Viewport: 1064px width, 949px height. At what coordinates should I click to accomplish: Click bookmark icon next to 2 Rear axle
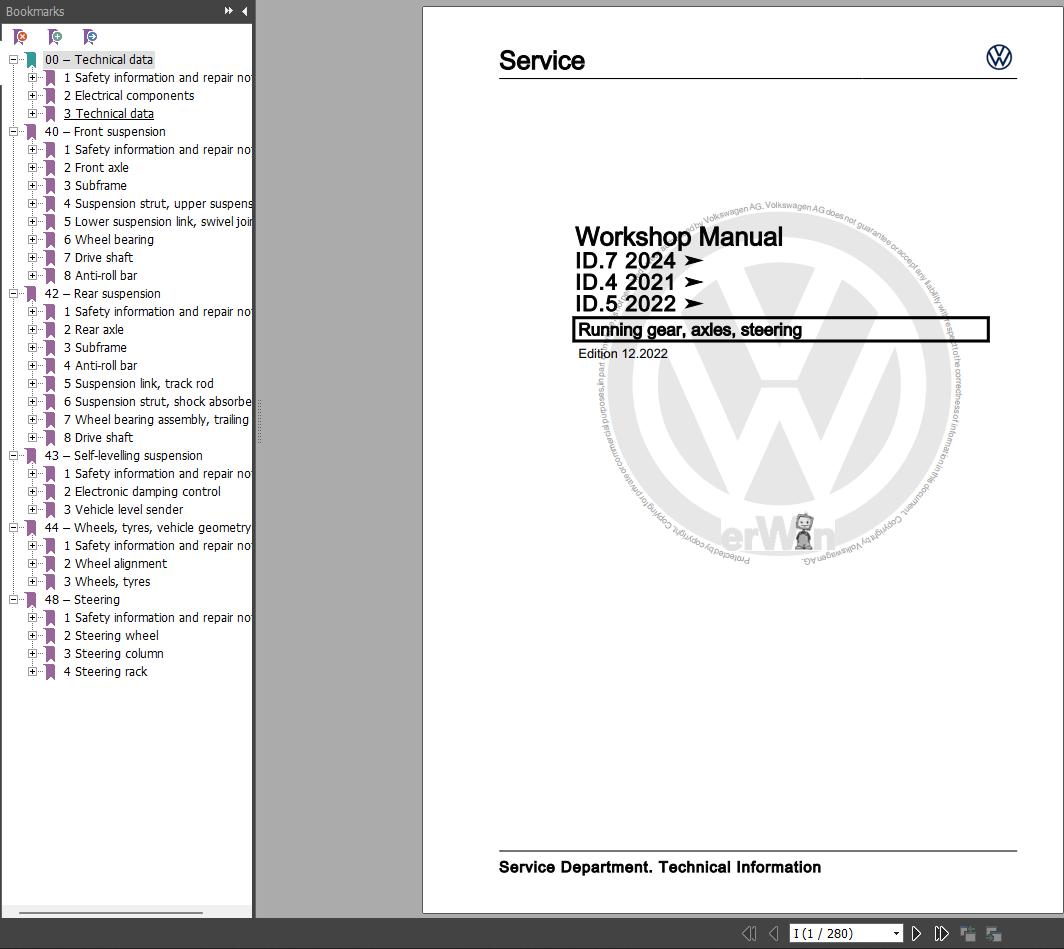pyautogui.click(x=50, y=330)
